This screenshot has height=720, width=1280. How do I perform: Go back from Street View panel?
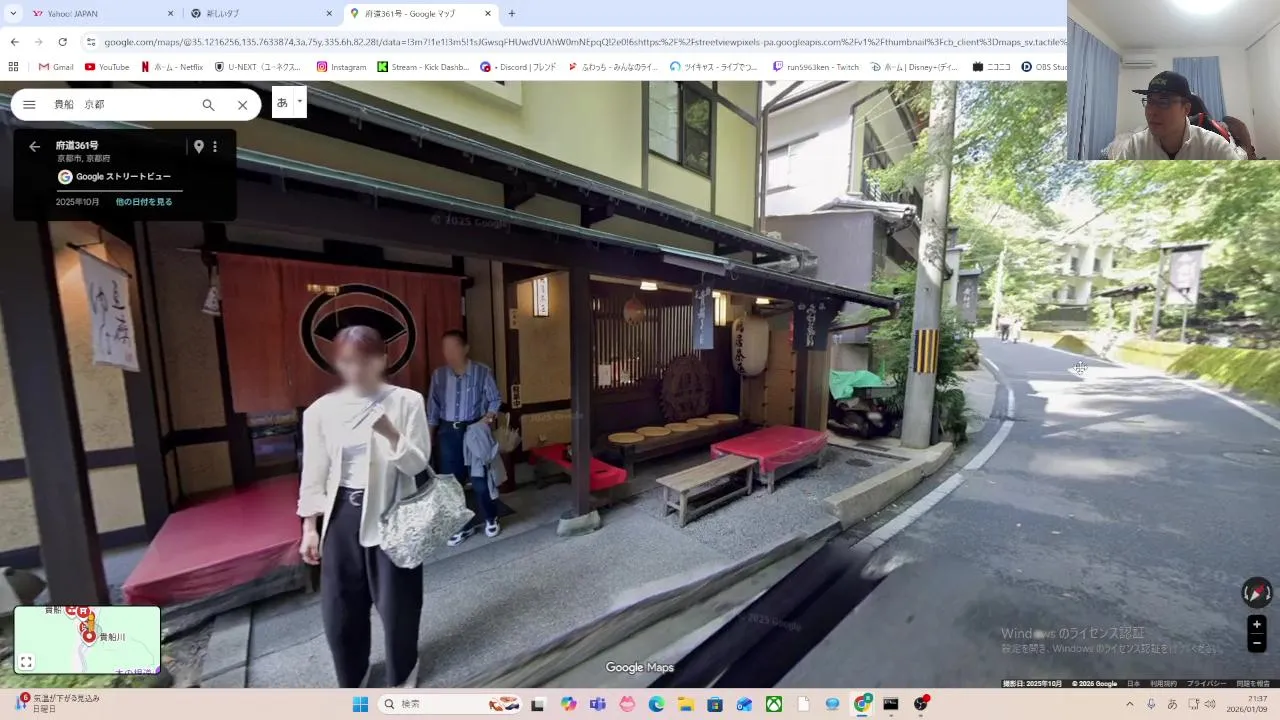coord(35,147)
